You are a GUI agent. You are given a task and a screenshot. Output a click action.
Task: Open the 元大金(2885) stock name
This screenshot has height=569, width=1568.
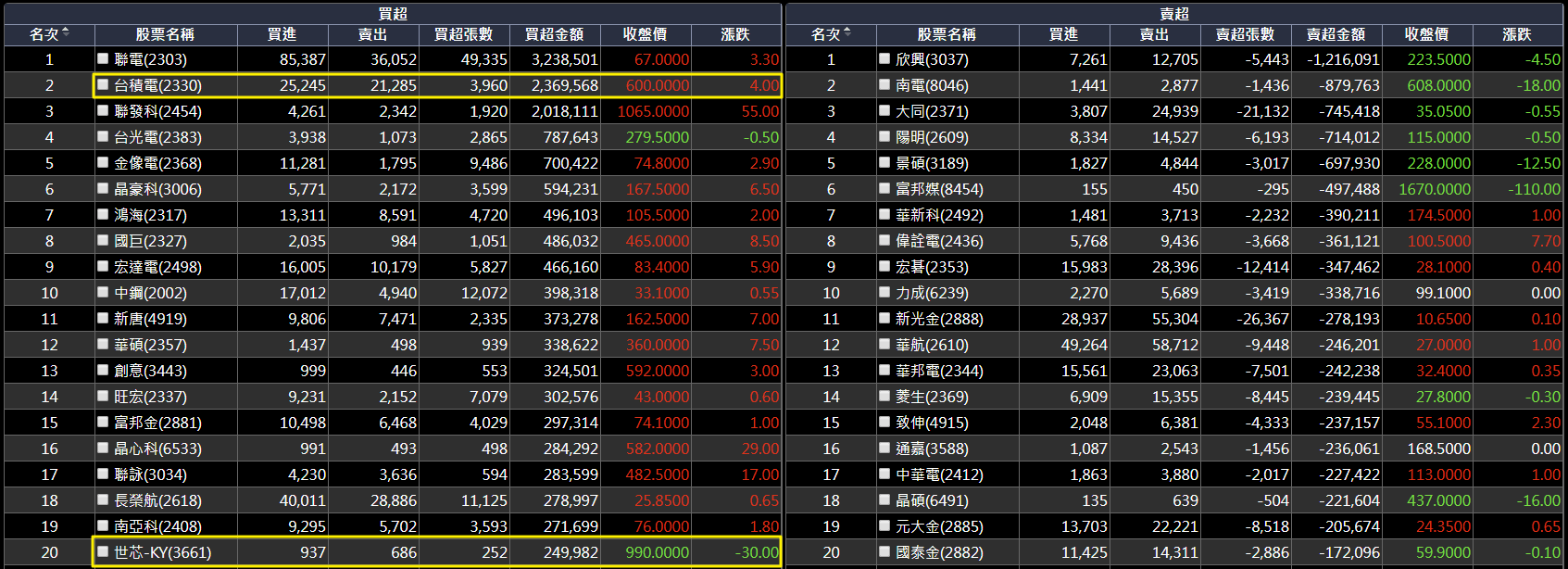coord(939,526)
